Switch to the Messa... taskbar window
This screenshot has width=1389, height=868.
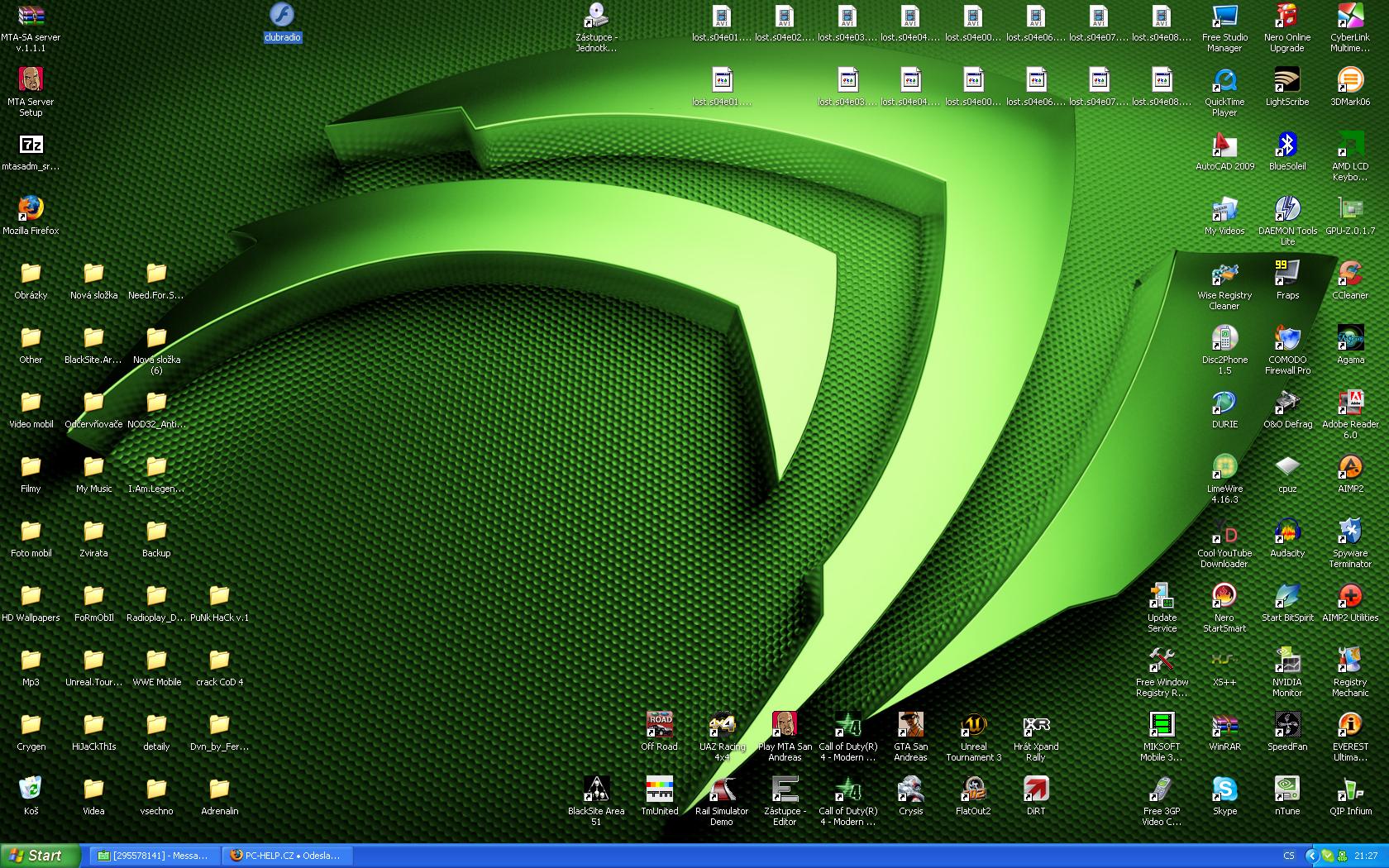(153, 856)
